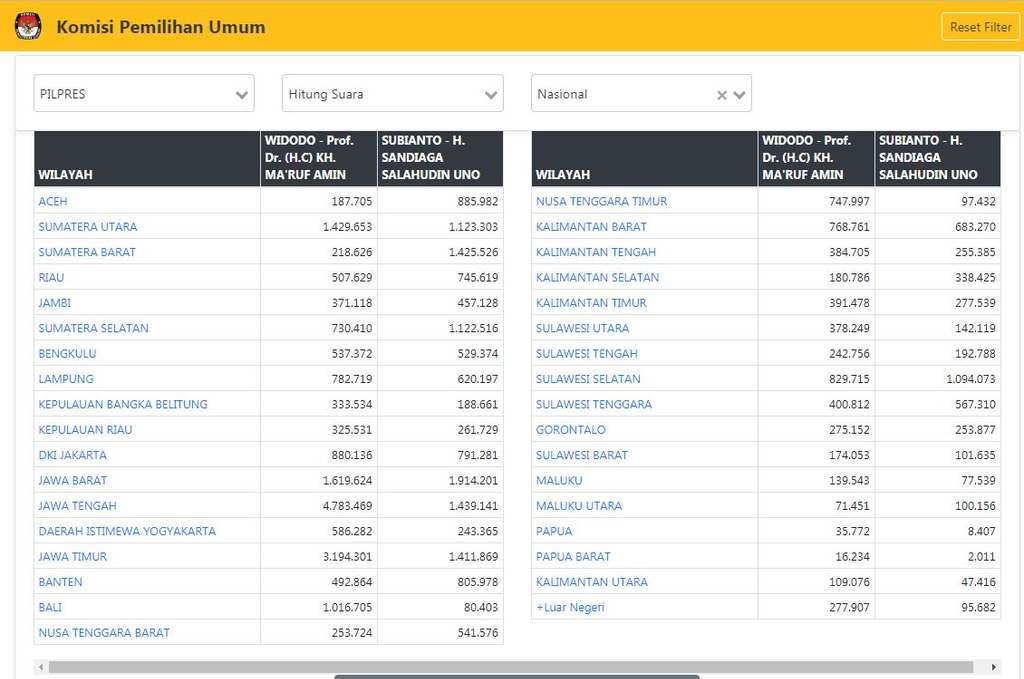This screenshot has width=1024, height=679.
Task: Open the JAWA TIMUR link
Action: pos(72,557)
